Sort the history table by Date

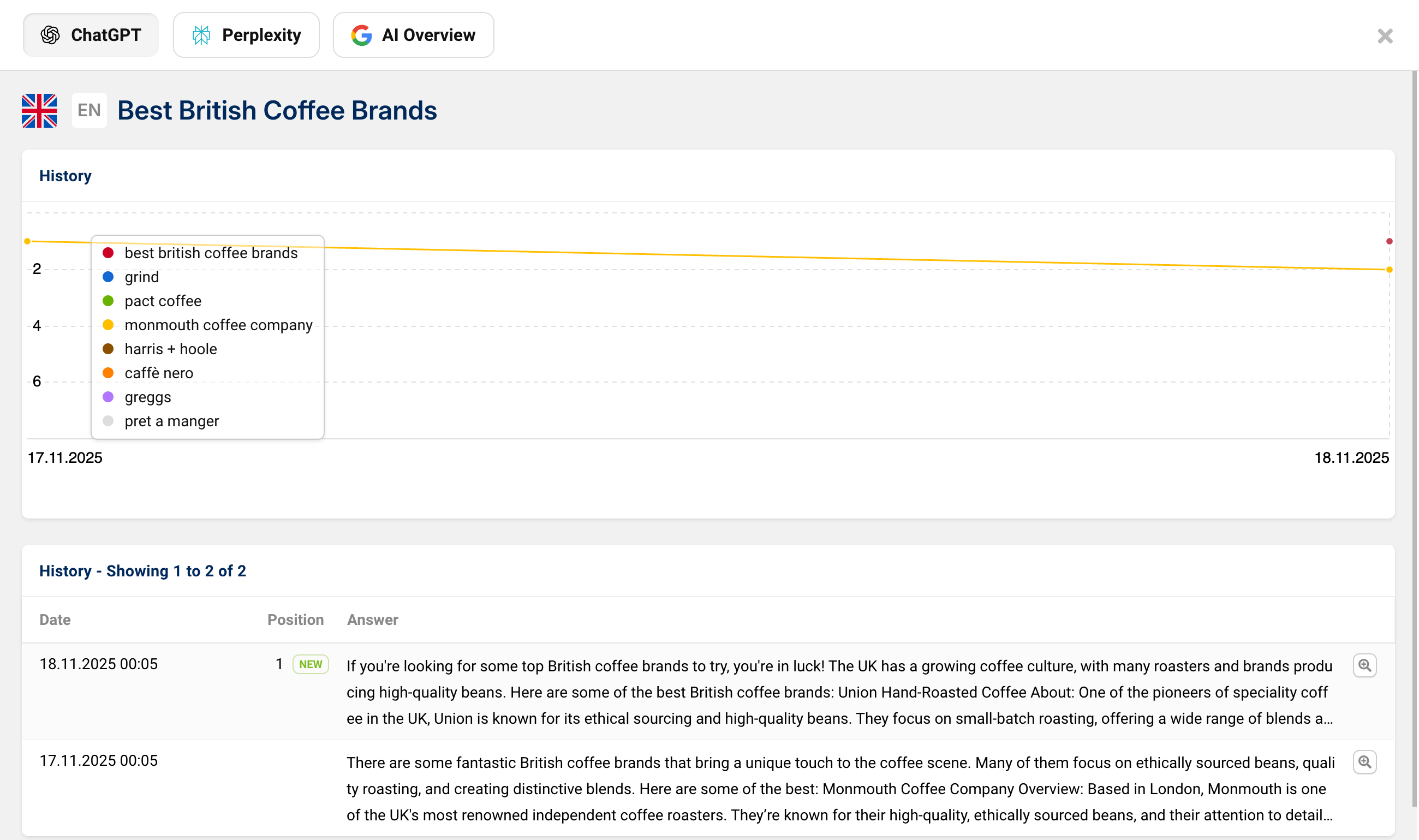[x=55, y=620]
